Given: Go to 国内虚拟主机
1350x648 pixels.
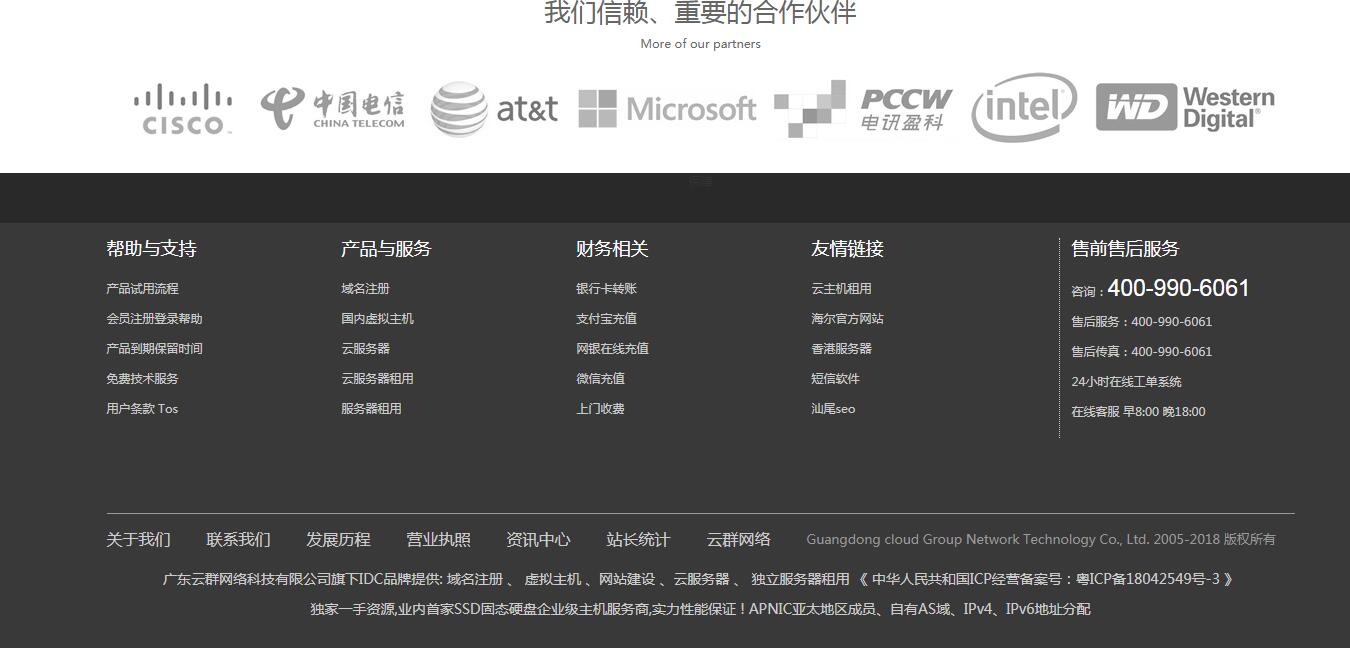Looking at the screenshot, I should coord(377,319).
